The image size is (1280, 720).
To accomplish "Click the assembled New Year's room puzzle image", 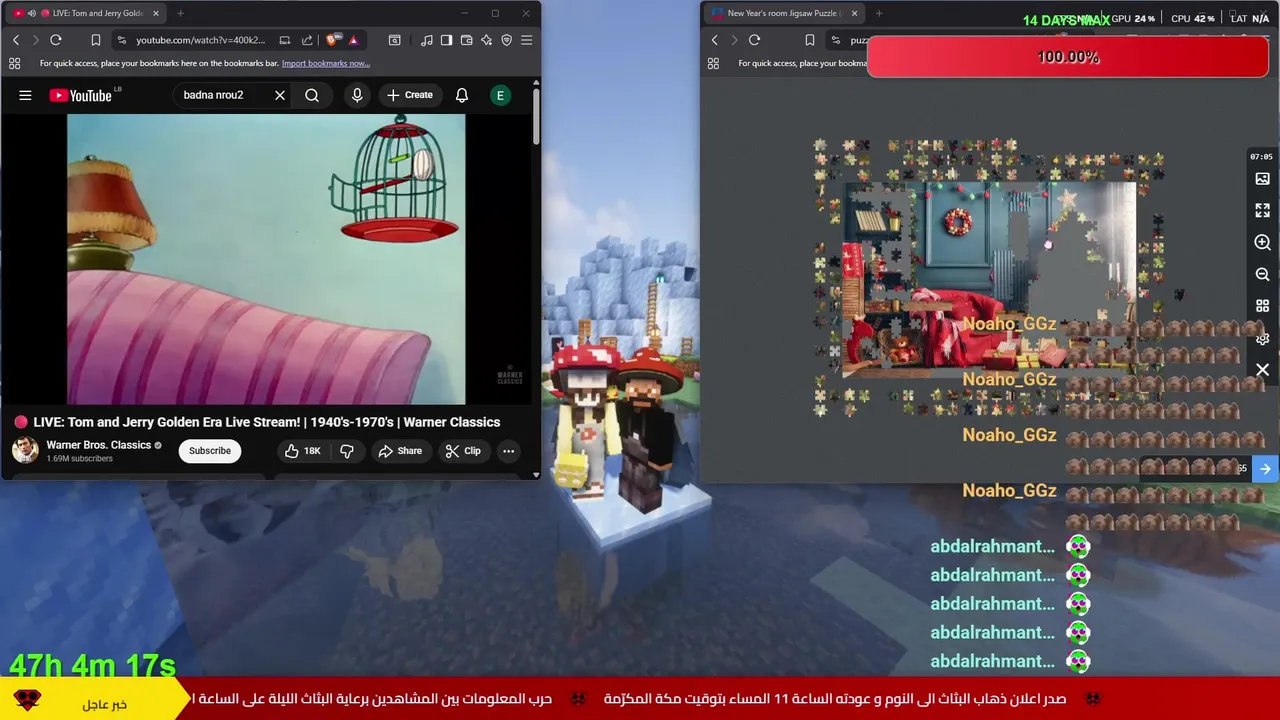I will click(989, 279).
